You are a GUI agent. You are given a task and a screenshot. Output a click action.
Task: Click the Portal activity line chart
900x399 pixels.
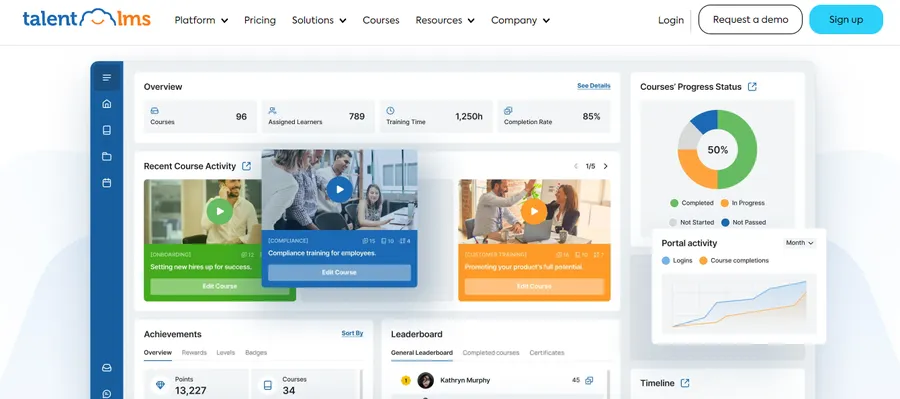(739, 304)
